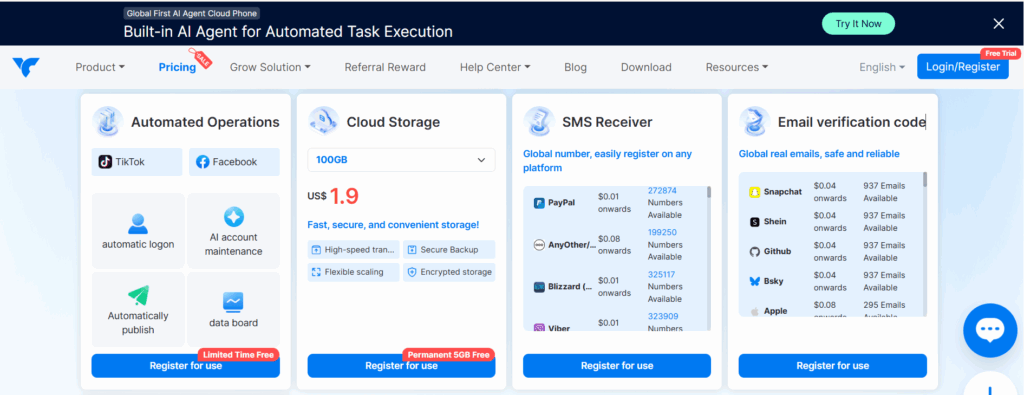Click the Cloud Storage card icon

(323, 121)
